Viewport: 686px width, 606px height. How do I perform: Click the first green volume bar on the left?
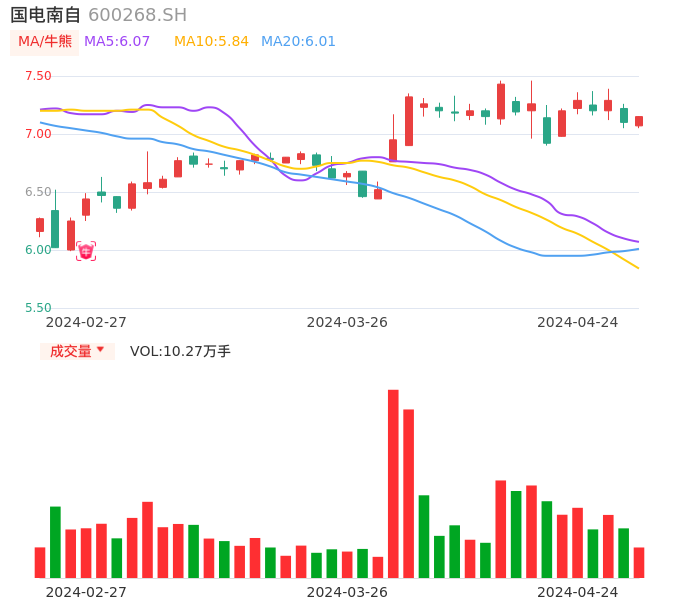click(x=55, y=541)
